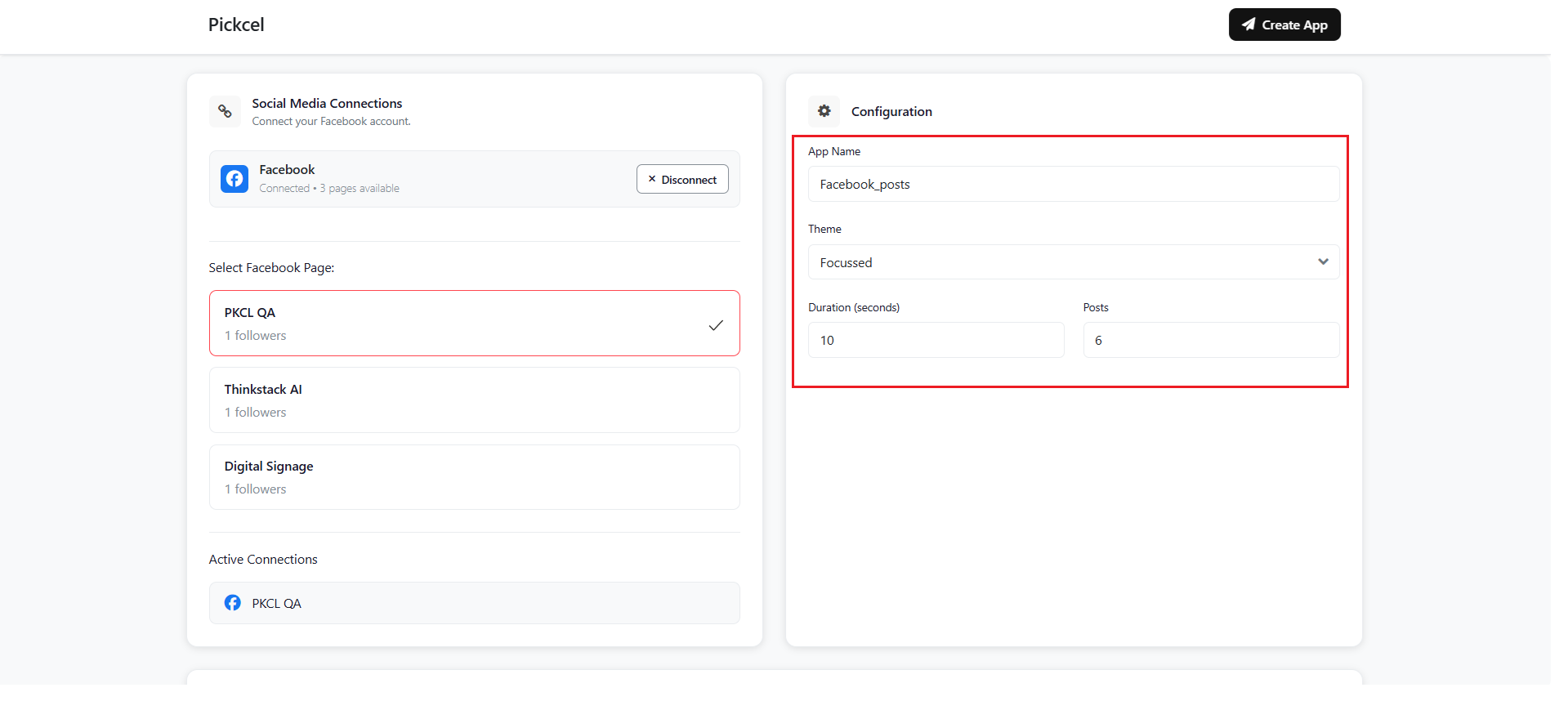Click the 'Active Connections' heading
Screen dimensions: 1568x719
pyautogui.click(x=263, y=560)
